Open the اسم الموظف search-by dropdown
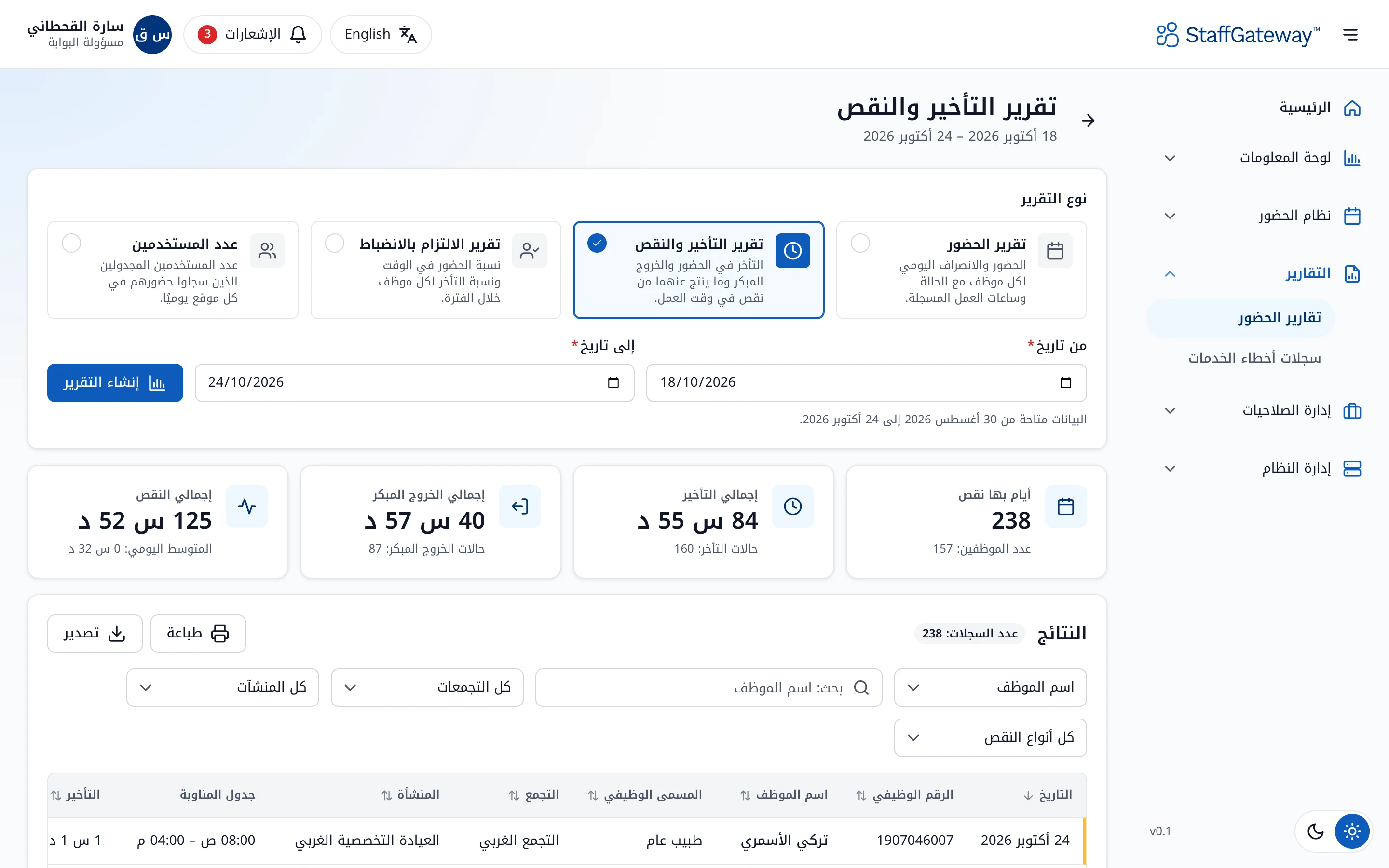 coord(990,687)
